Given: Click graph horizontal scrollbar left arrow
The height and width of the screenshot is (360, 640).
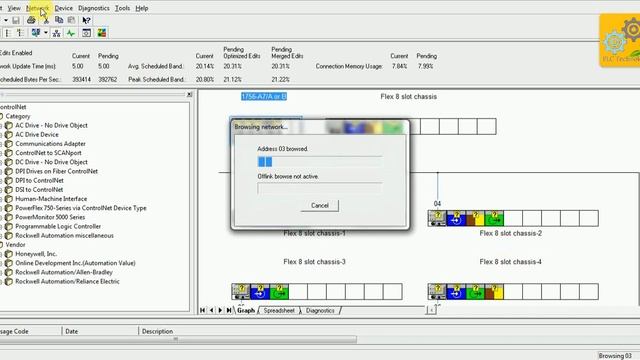Looking at the screenshot, I should coord(431,311).
